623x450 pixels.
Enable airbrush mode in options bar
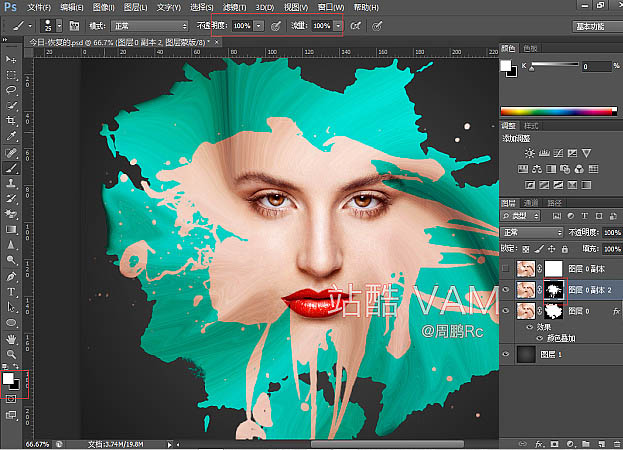click(358, 24)
